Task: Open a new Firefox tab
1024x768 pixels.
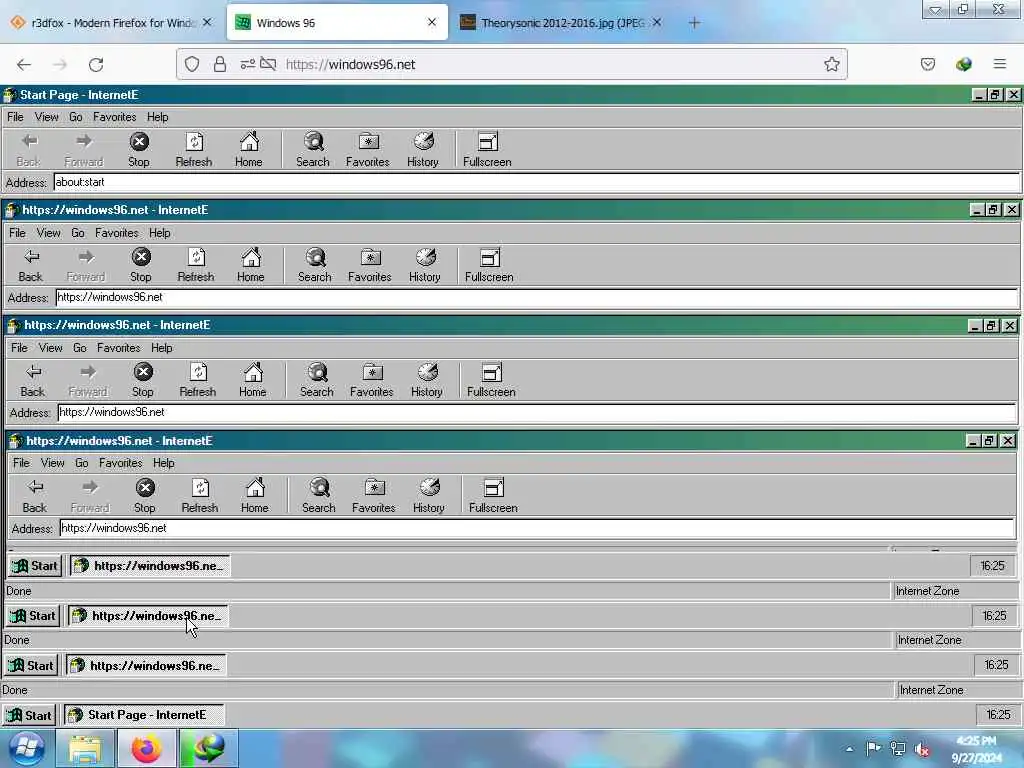Action: click(694, 23)
